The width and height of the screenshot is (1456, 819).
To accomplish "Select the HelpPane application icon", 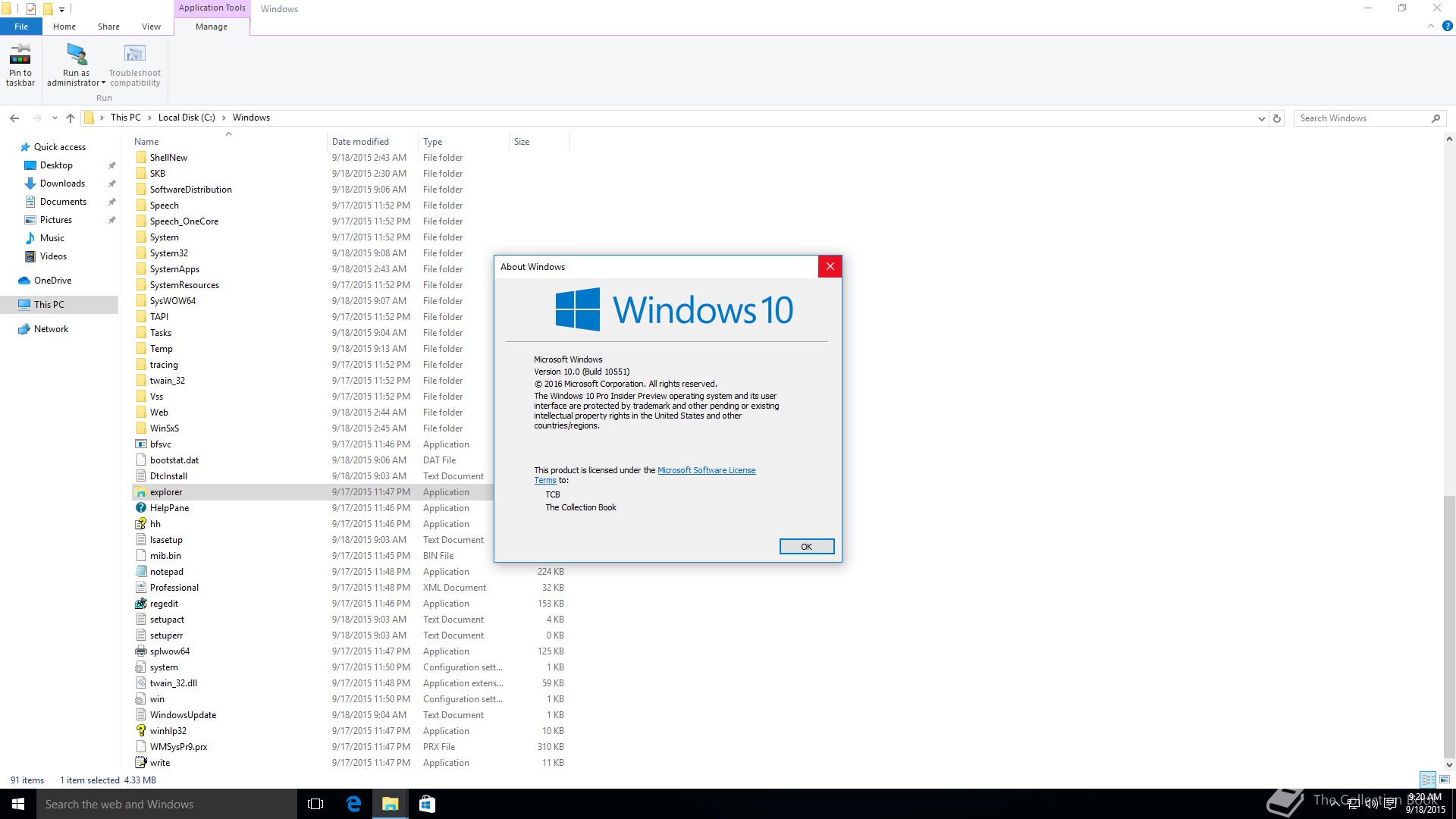I will (140, 508).
